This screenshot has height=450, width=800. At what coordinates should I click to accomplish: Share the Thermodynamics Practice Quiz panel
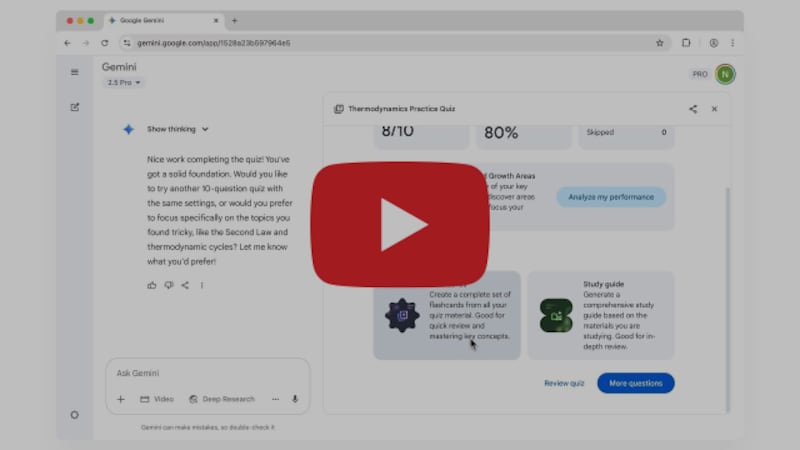tap(693, 109)
